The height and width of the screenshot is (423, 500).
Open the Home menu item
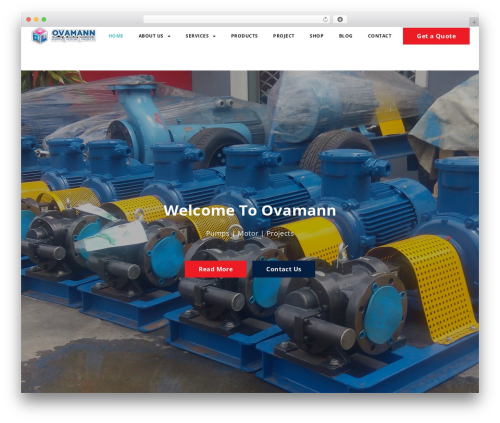116,36
